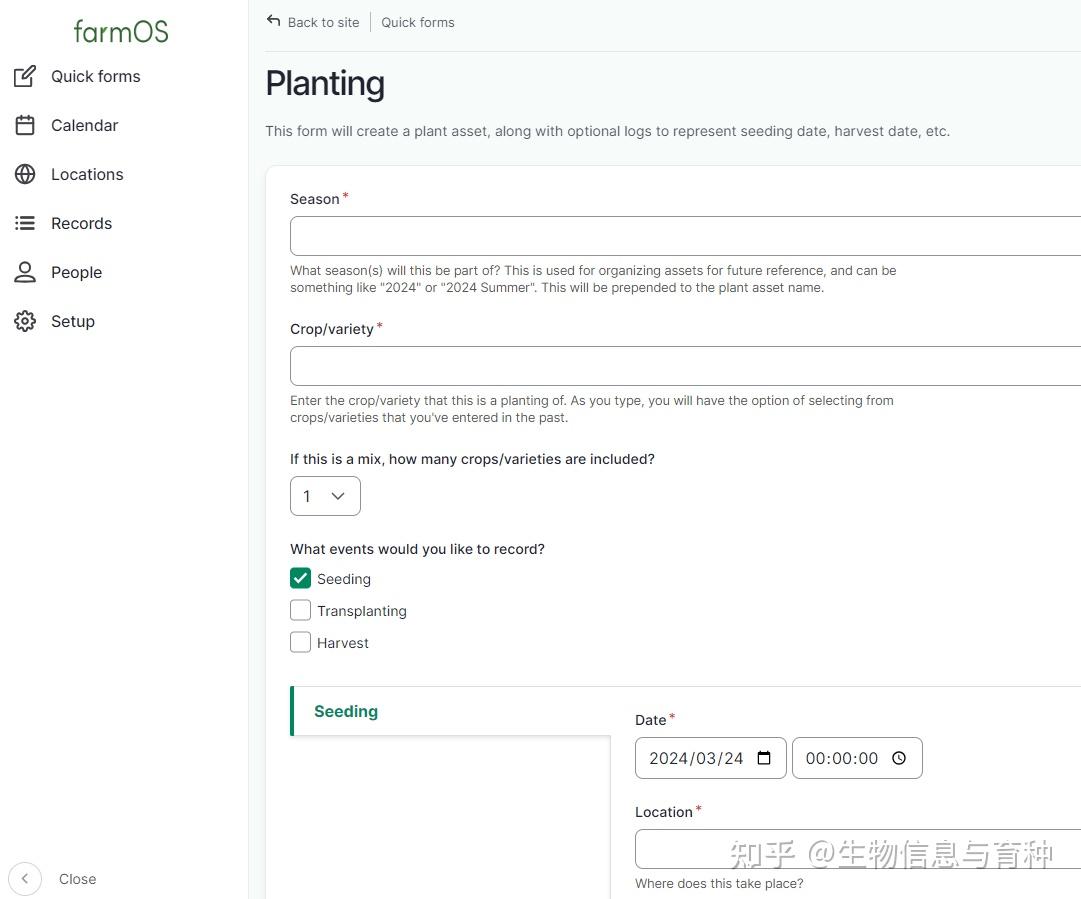Click into the Crop/variety input field
This screenshot has height=899, width=1081.
tap(685, 366)
